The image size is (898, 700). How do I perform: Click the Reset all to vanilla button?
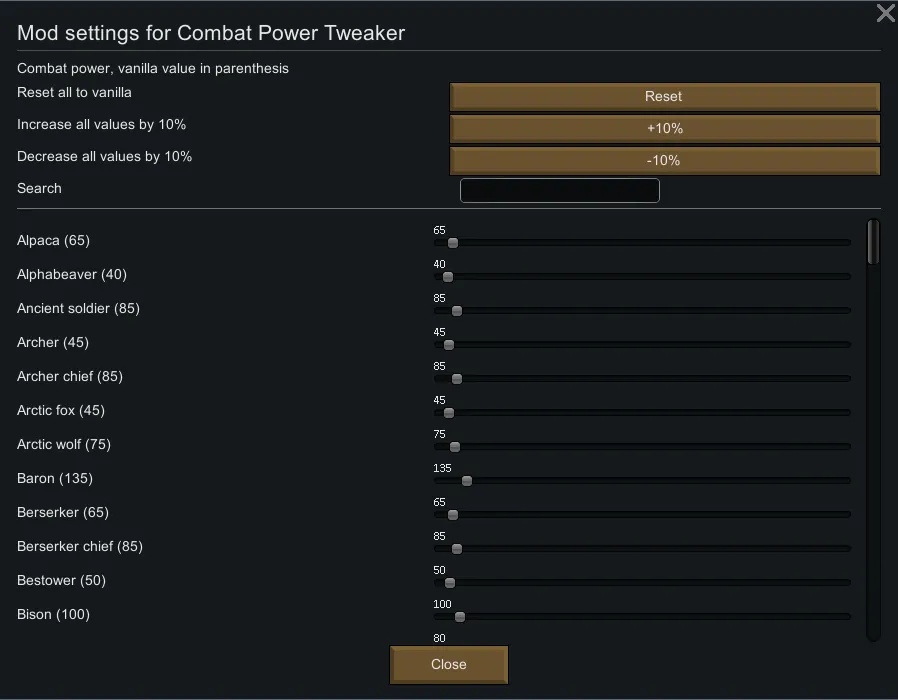coord(664,96)
